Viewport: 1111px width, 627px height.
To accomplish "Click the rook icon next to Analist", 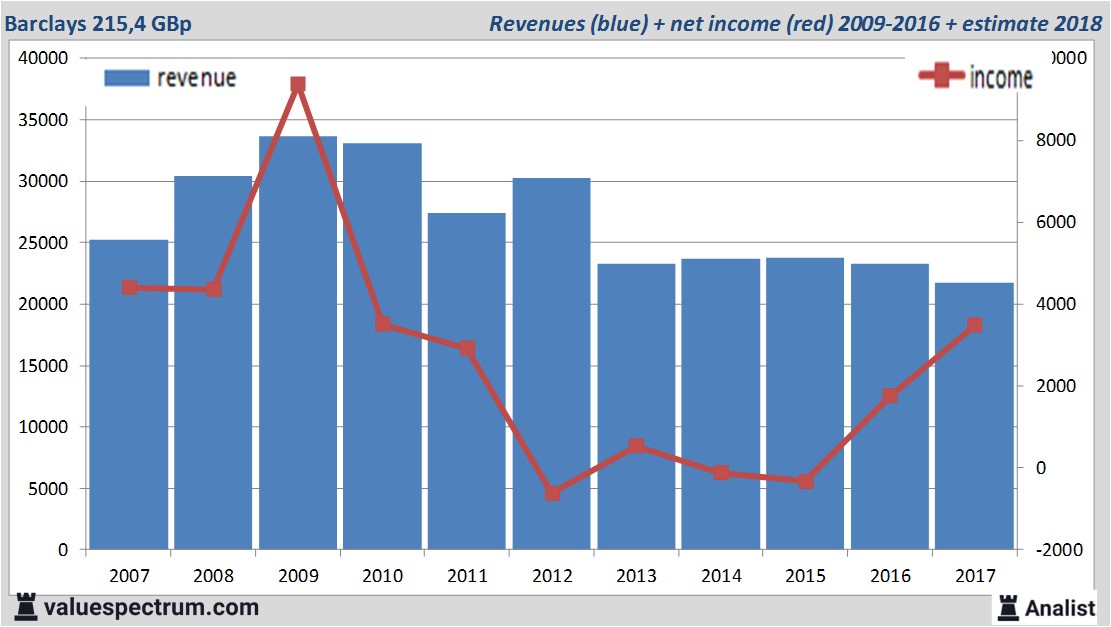I will click(1008, 606).
